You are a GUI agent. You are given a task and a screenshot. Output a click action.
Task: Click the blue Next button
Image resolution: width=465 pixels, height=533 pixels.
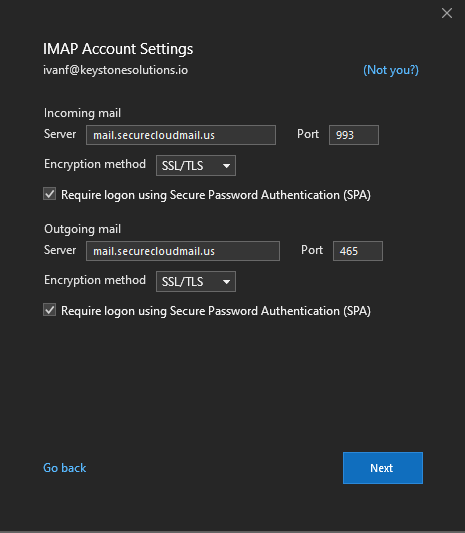coord(383,468)
